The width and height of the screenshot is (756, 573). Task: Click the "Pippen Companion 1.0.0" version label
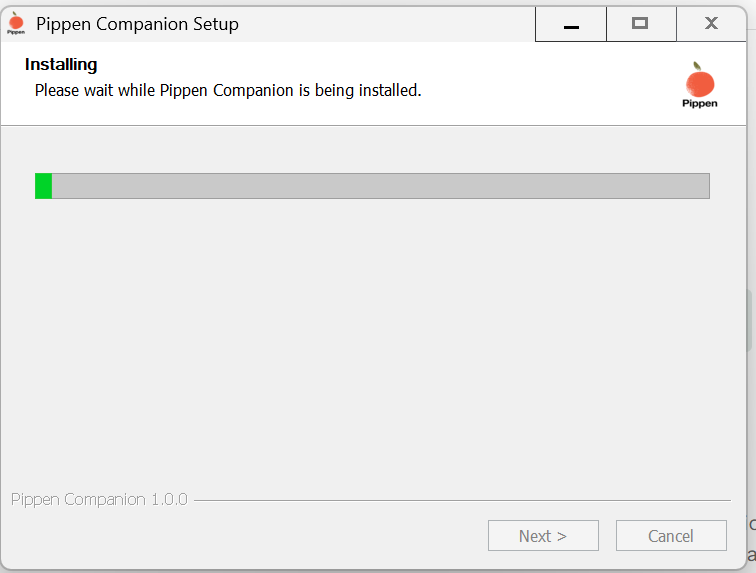point(99,499)
